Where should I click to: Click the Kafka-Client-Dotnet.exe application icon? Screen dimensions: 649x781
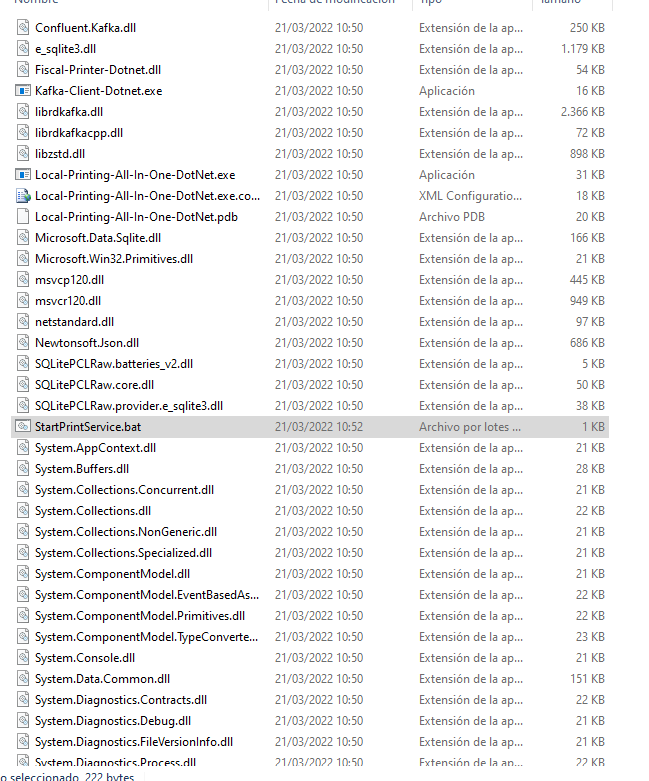point(23,91)
